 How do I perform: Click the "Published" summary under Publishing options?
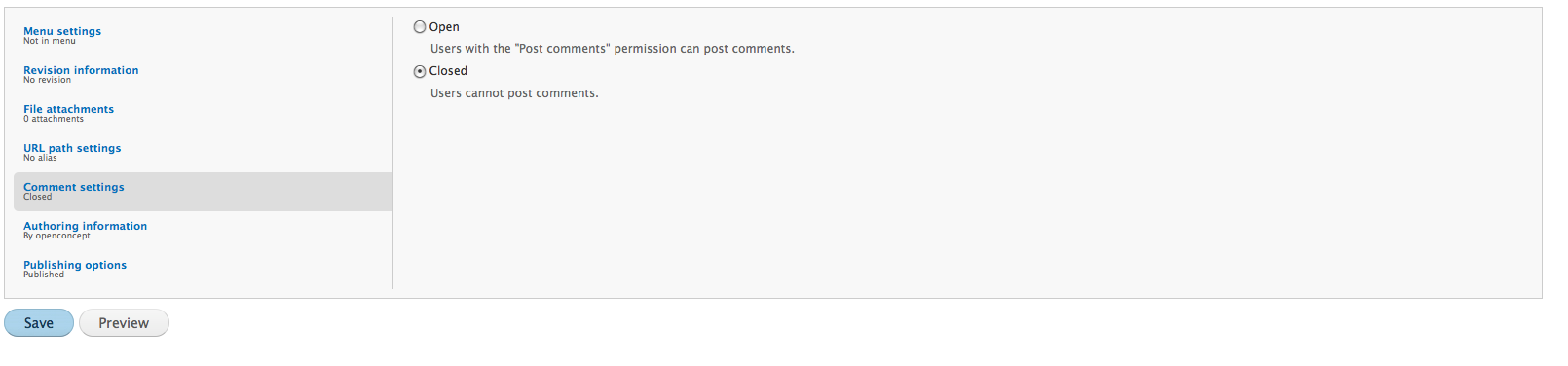click(44, 274)
